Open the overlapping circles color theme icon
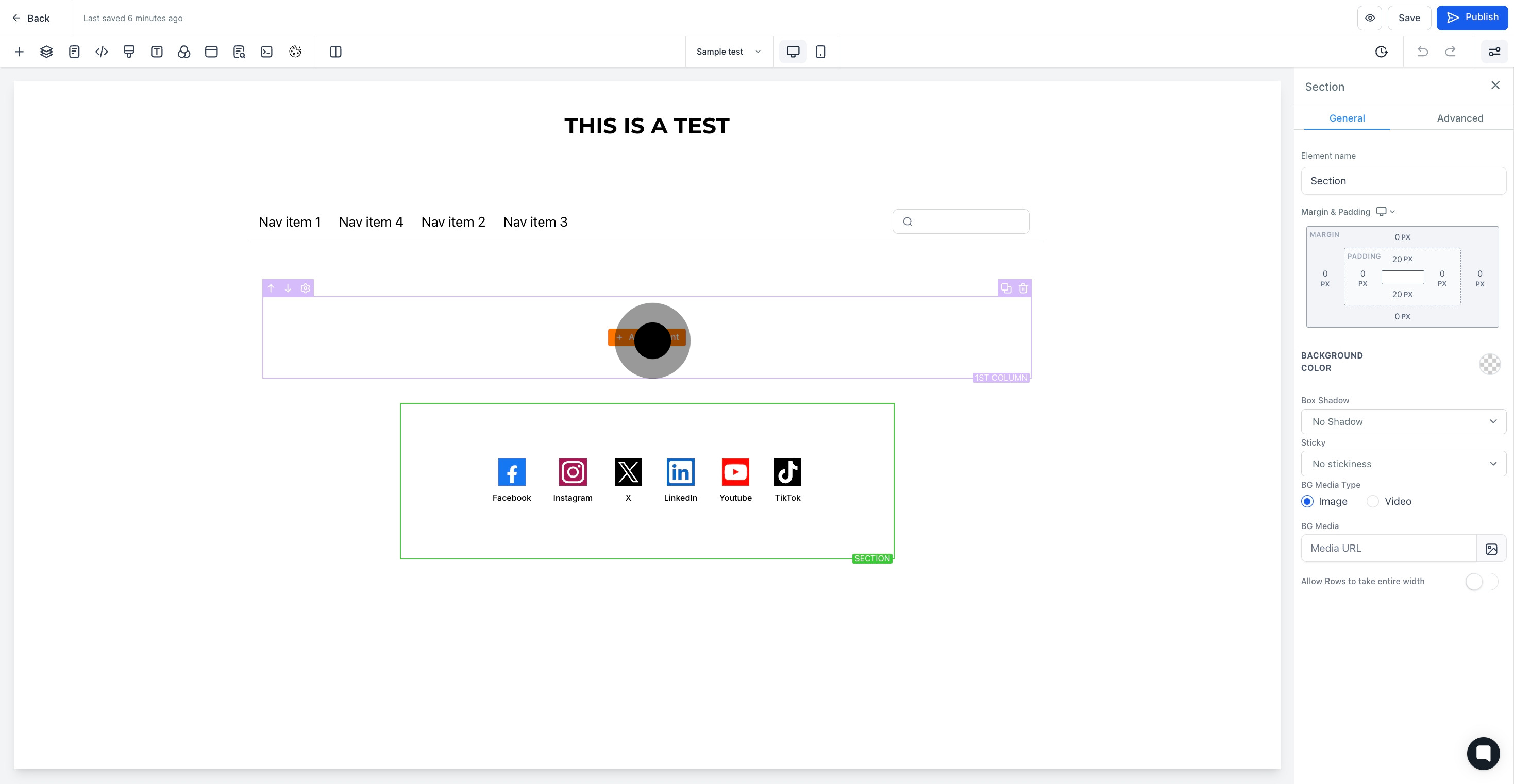The image size is (1514, 784). 184,52
